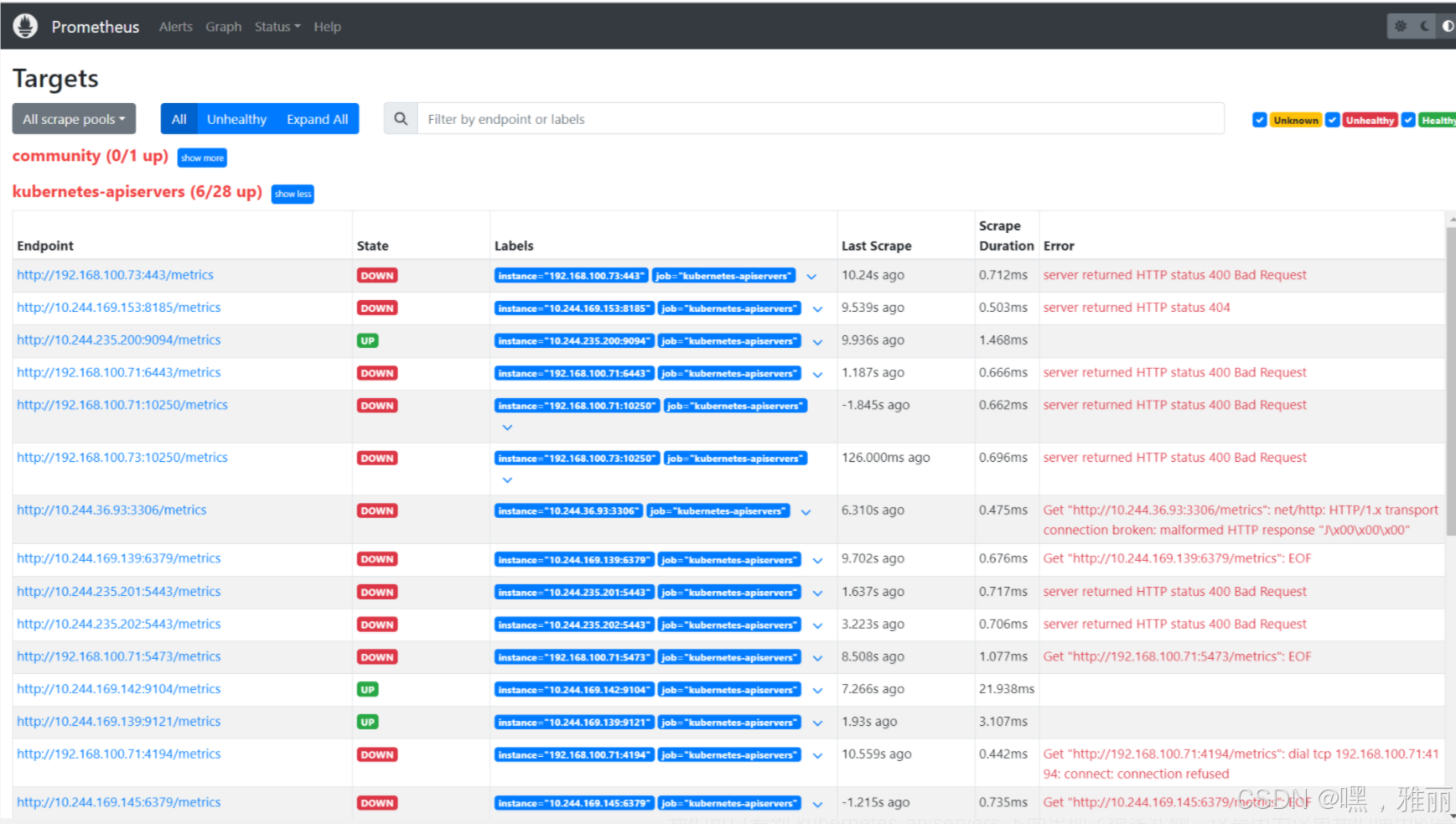The height and width of the screenshot is (824, 1456).
Task: Open the Help nav item
Action: tap(327, 27)
